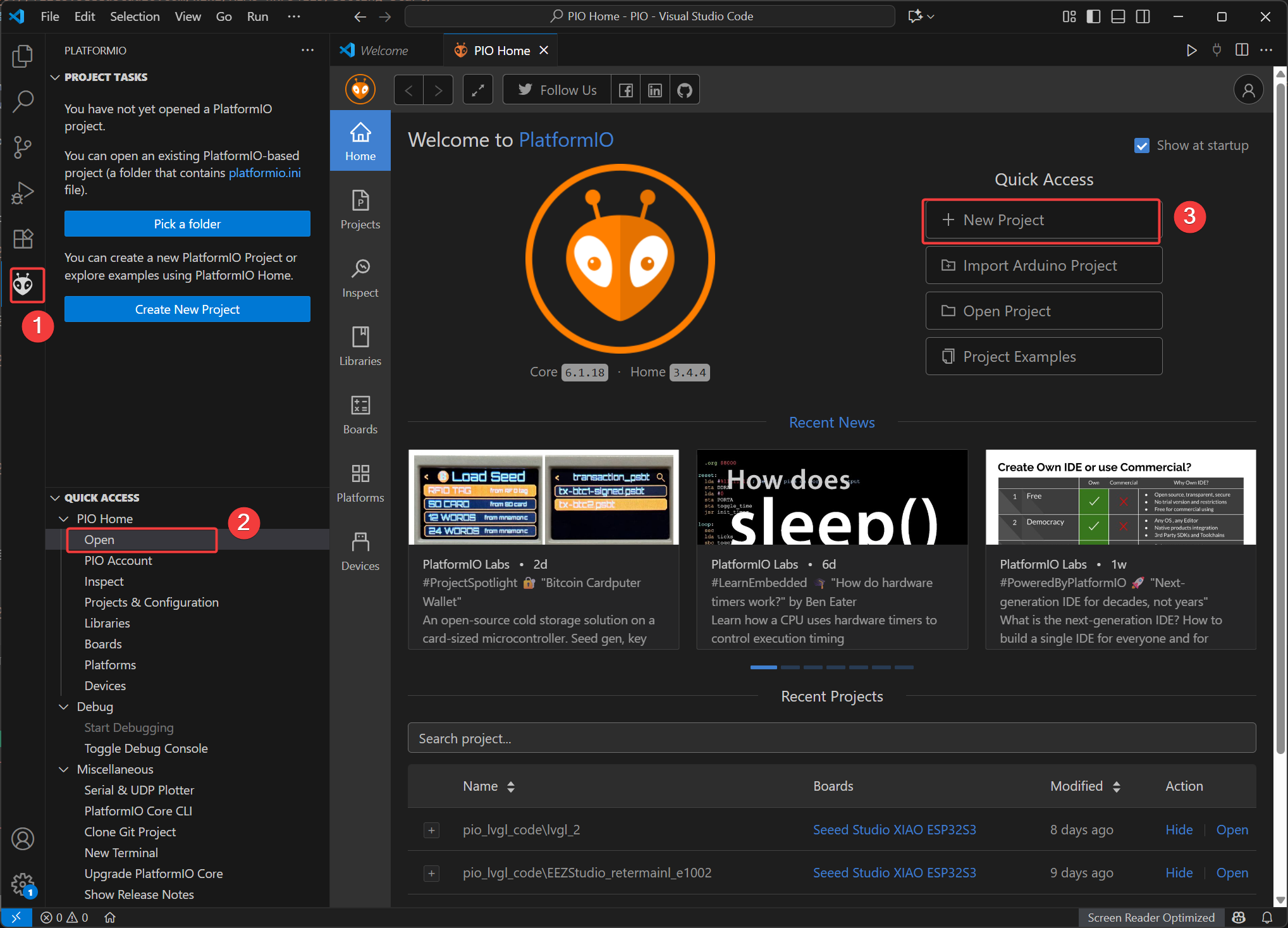Uncheck the Show at startup checkbox

point(1141,146)
